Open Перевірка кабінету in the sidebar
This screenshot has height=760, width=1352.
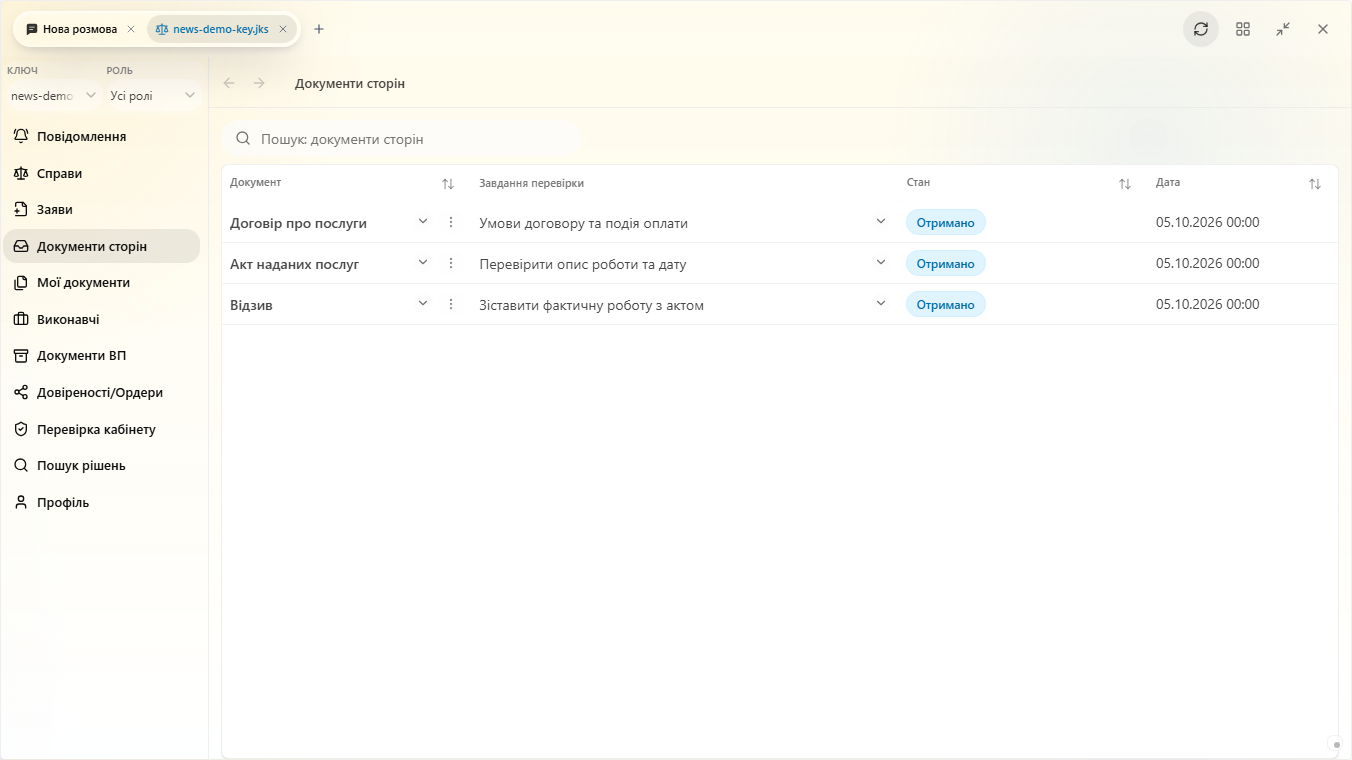(102, 429)
